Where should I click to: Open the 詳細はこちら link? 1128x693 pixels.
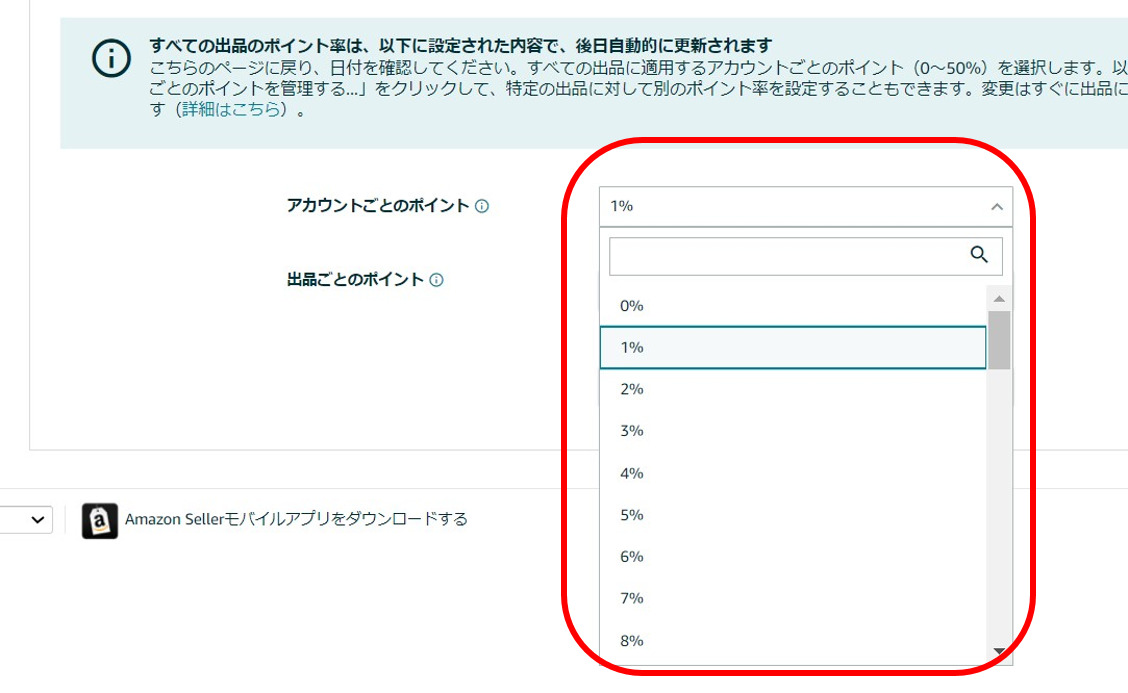[x=234, y=110]
